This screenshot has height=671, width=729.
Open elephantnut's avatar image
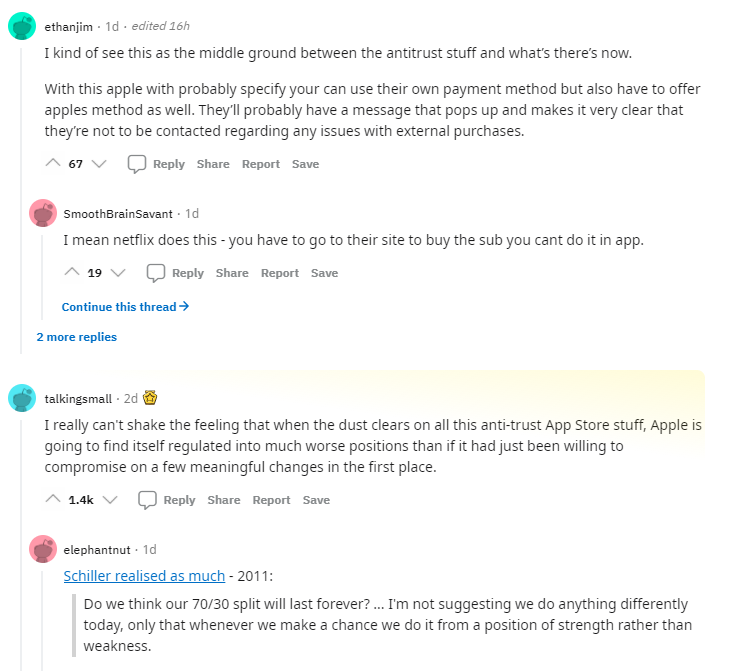[x=43, y=549]
